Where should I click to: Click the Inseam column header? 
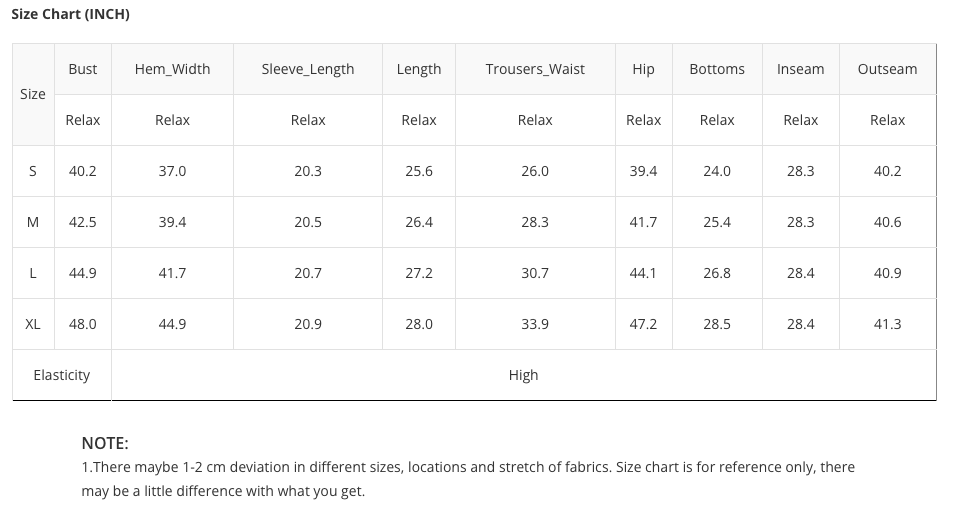coord(800,69)
